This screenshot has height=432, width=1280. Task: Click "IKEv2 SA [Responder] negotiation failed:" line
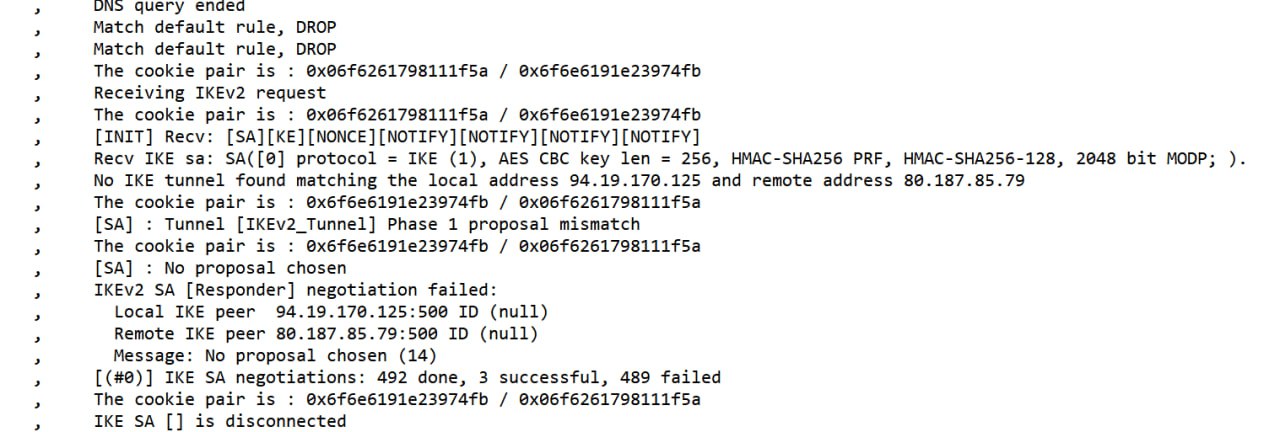click(x=295, y=290)
